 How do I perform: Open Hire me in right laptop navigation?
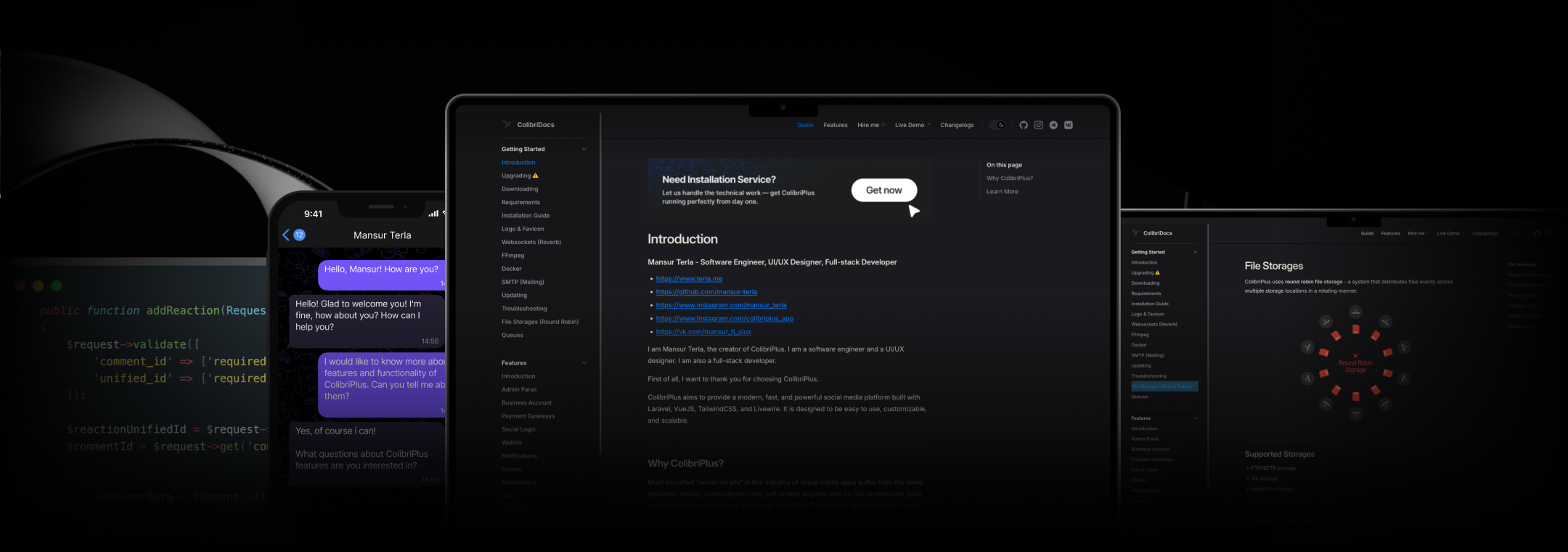(1418, 233)
